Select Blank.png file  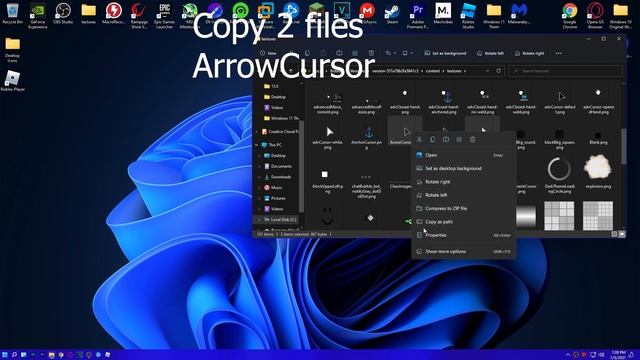(598, 137)
